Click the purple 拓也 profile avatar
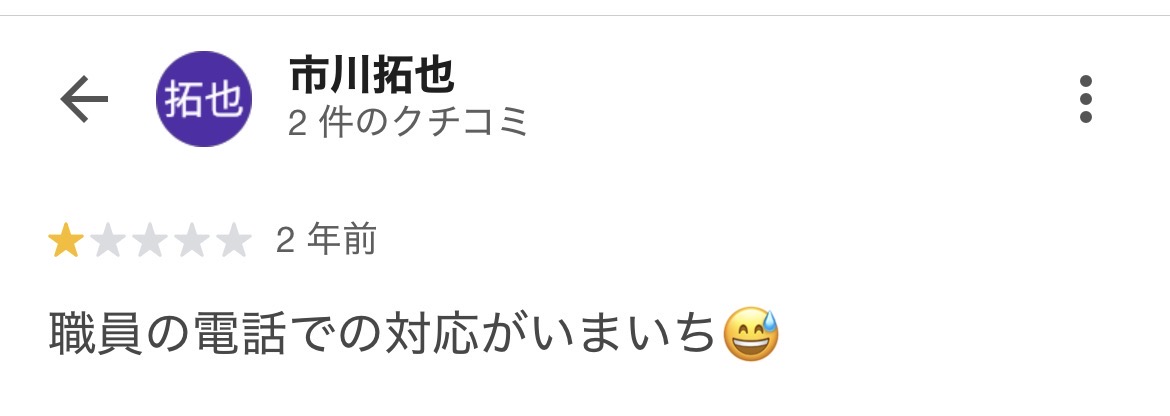The image size is (1170, 416). [204, 99]
